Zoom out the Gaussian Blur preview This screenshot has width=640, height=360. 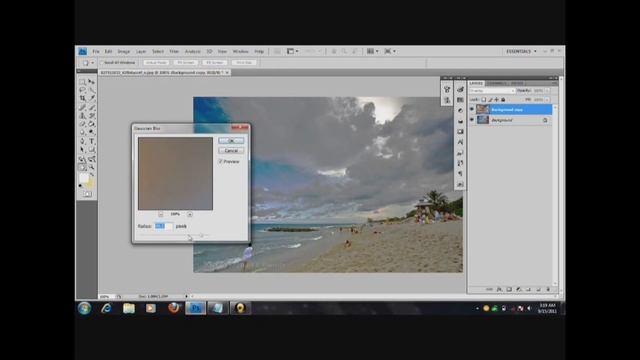(161, 214)
